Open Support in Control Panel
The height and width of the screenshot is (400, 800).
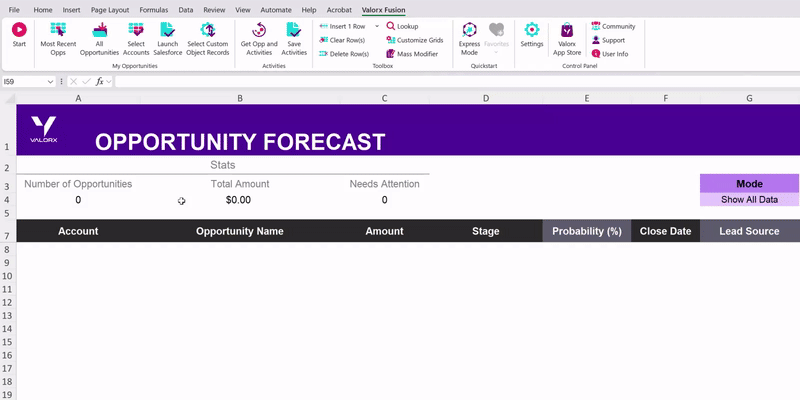[608, 40]
